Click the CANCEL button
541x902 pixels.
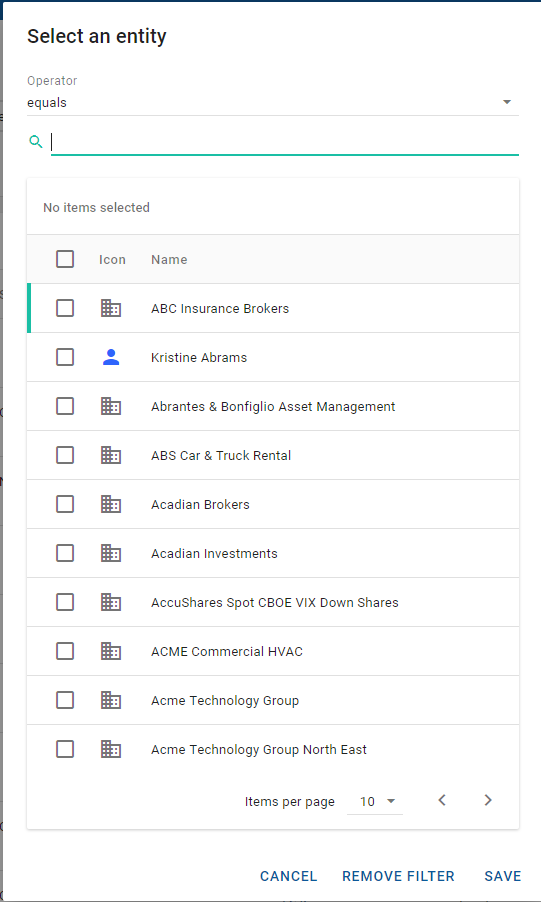[x=288, y=876]
